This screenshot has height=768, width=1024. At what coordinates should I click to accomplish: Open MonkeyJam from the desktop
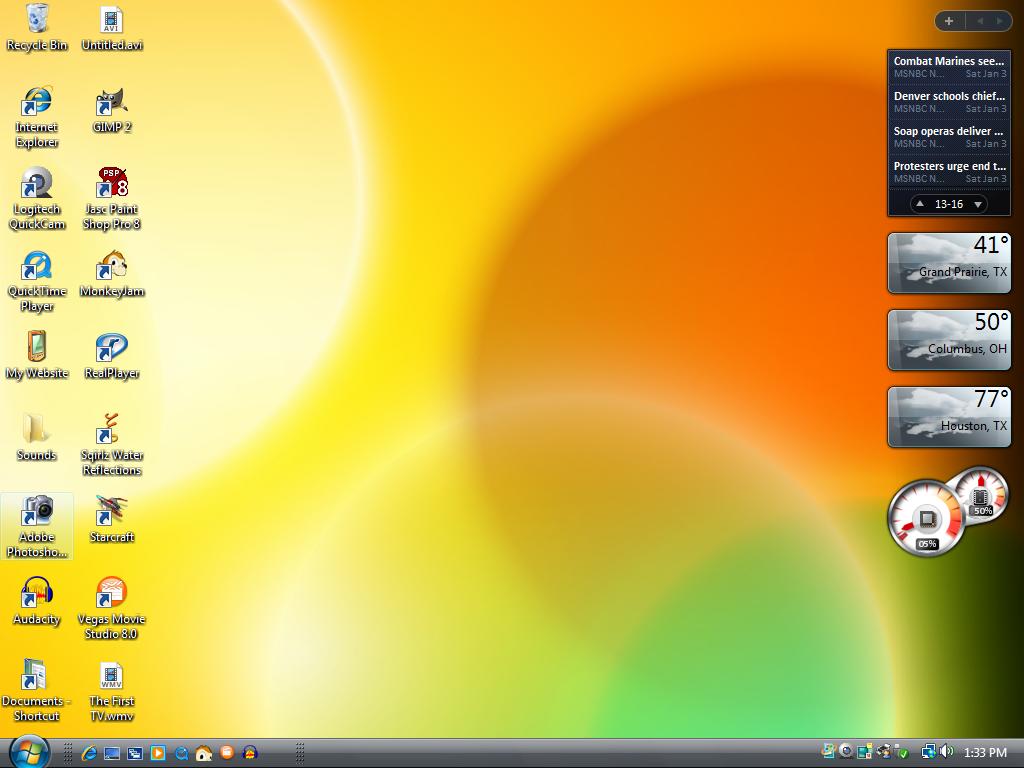[x=111, y=270]
